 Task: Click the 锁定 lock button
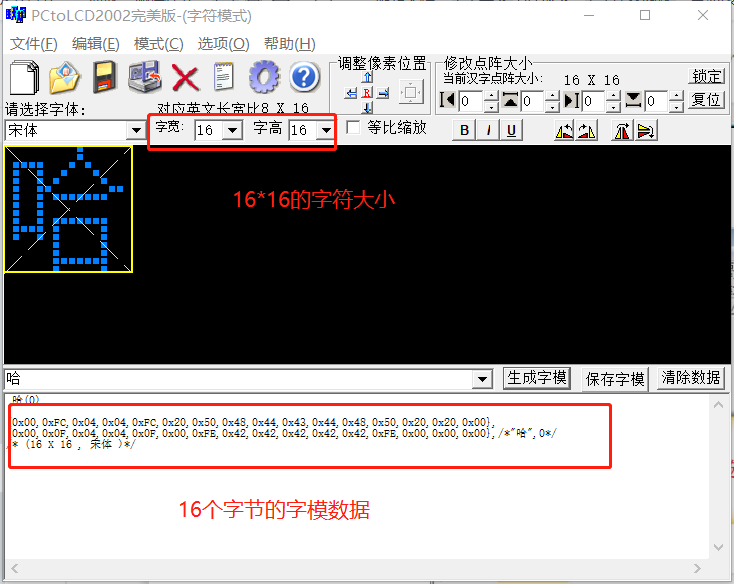[x=706, y=76]
